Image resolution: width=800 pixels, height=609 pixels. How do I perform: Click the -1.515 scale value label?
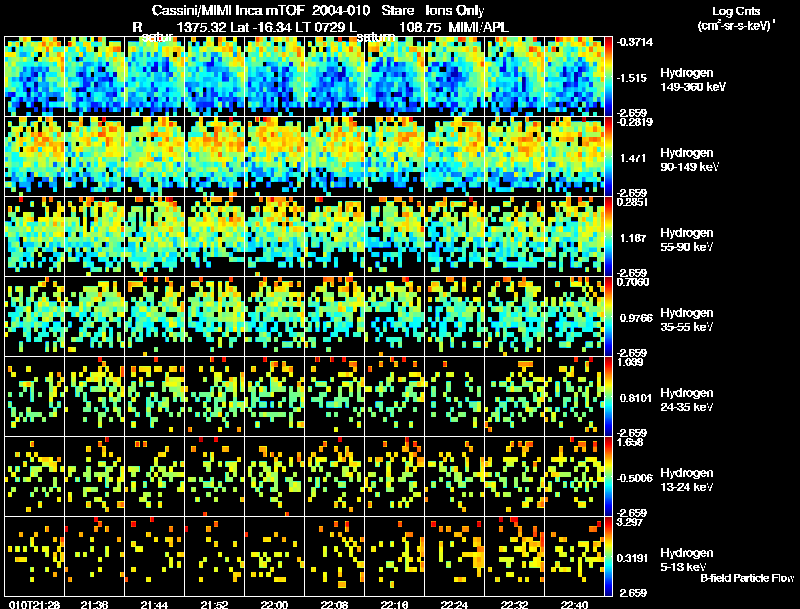pyautogui.click(x=632, y=78)
